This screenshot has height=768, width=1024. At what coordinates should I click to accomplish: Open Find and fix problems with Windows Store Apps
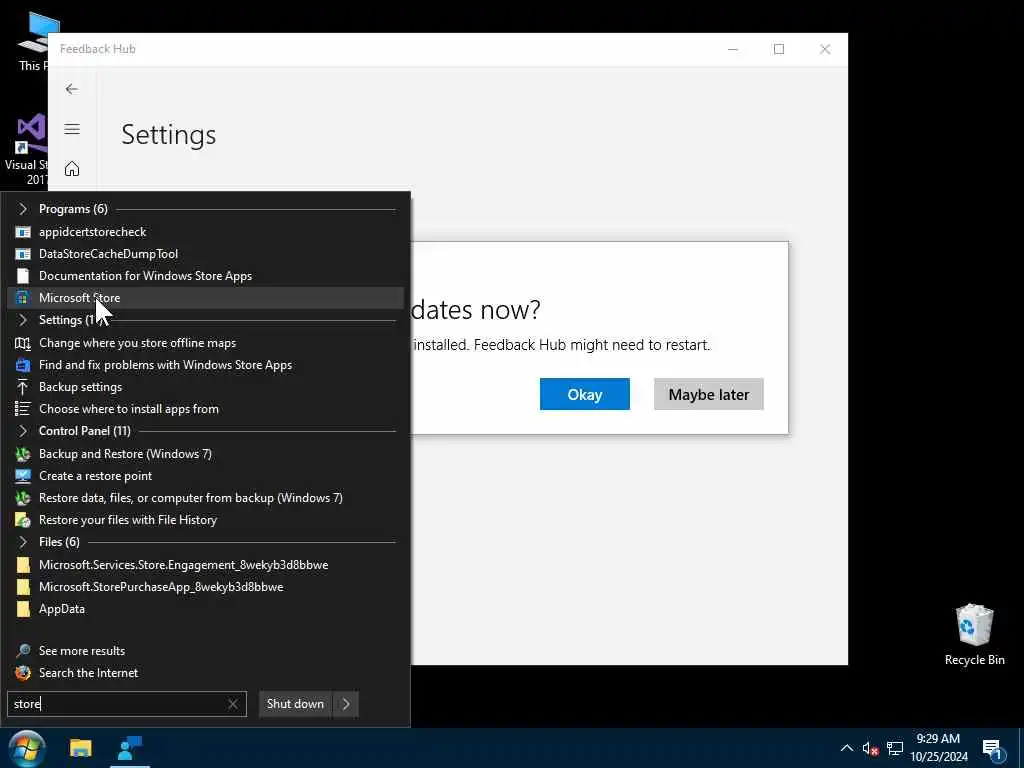(x=206, y=365)
